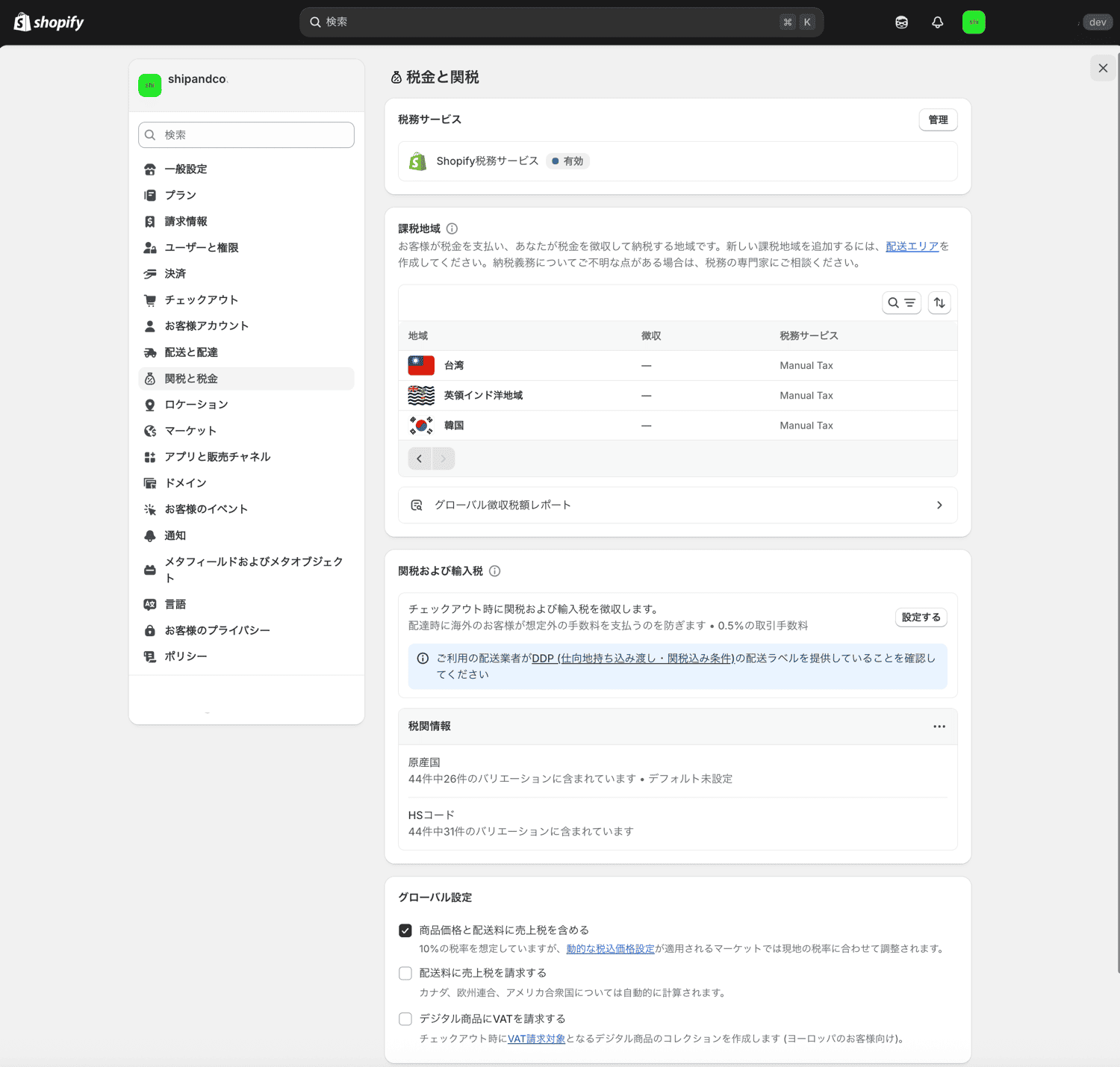
Task: Open the notifications bell in the top bar
Action: click(937, 22)
